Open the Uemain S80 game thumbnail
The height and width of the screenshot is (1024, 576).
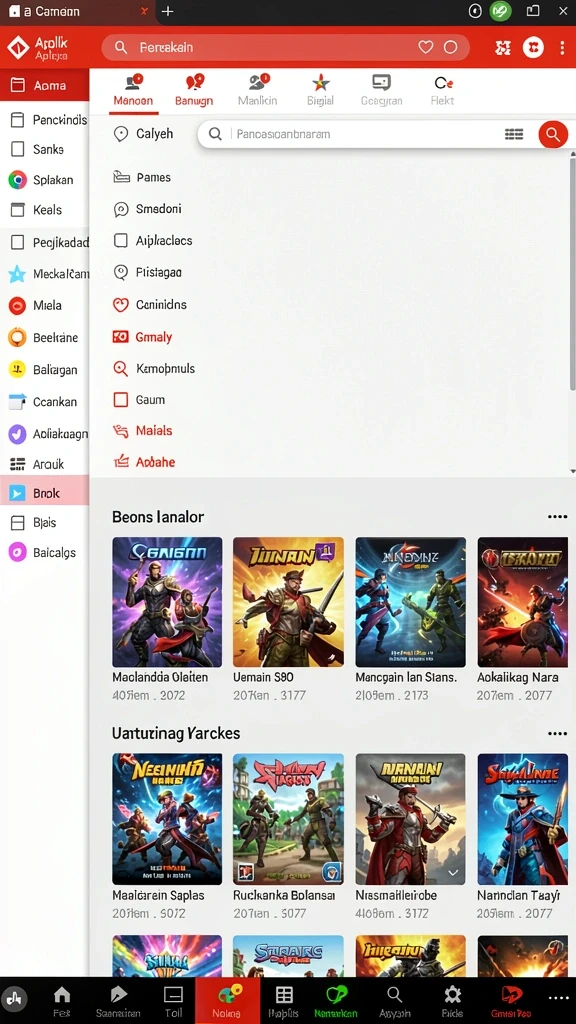coord(288,602)
